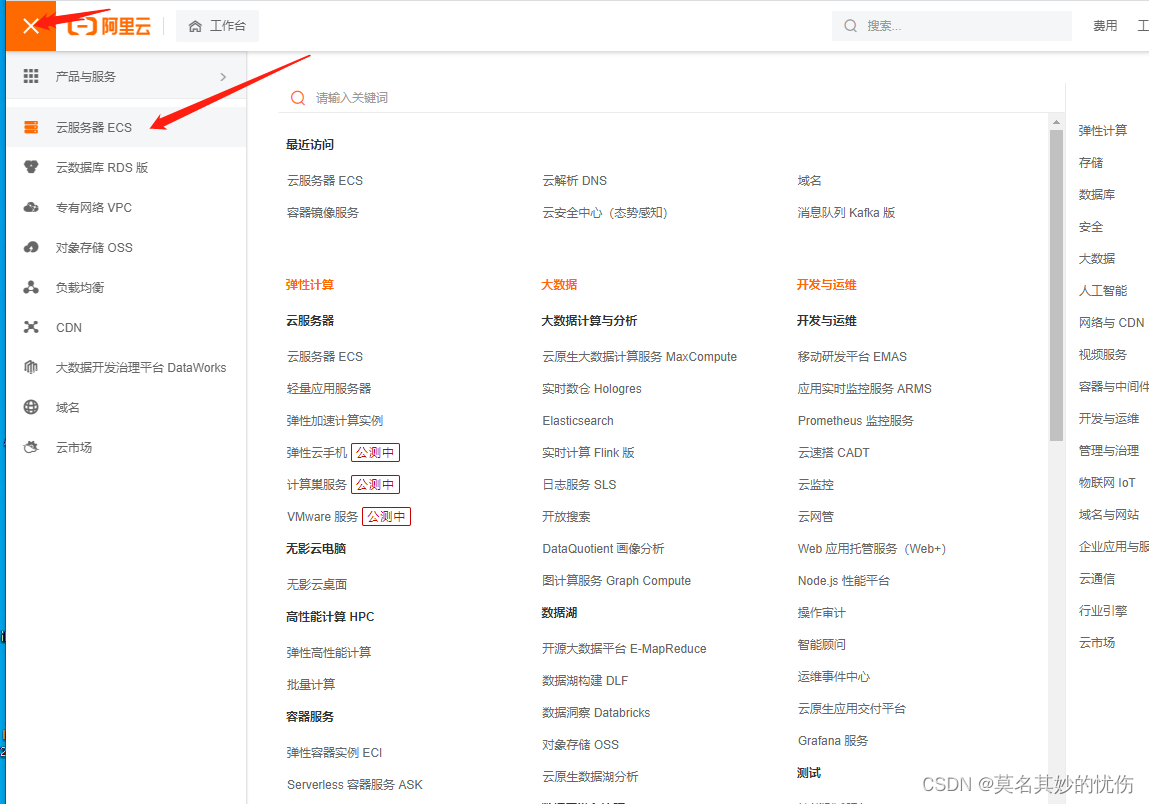Open Serverless 容器服务 ASK link
This screenshot has height=804, width=1149.
(x=355, y=785)
